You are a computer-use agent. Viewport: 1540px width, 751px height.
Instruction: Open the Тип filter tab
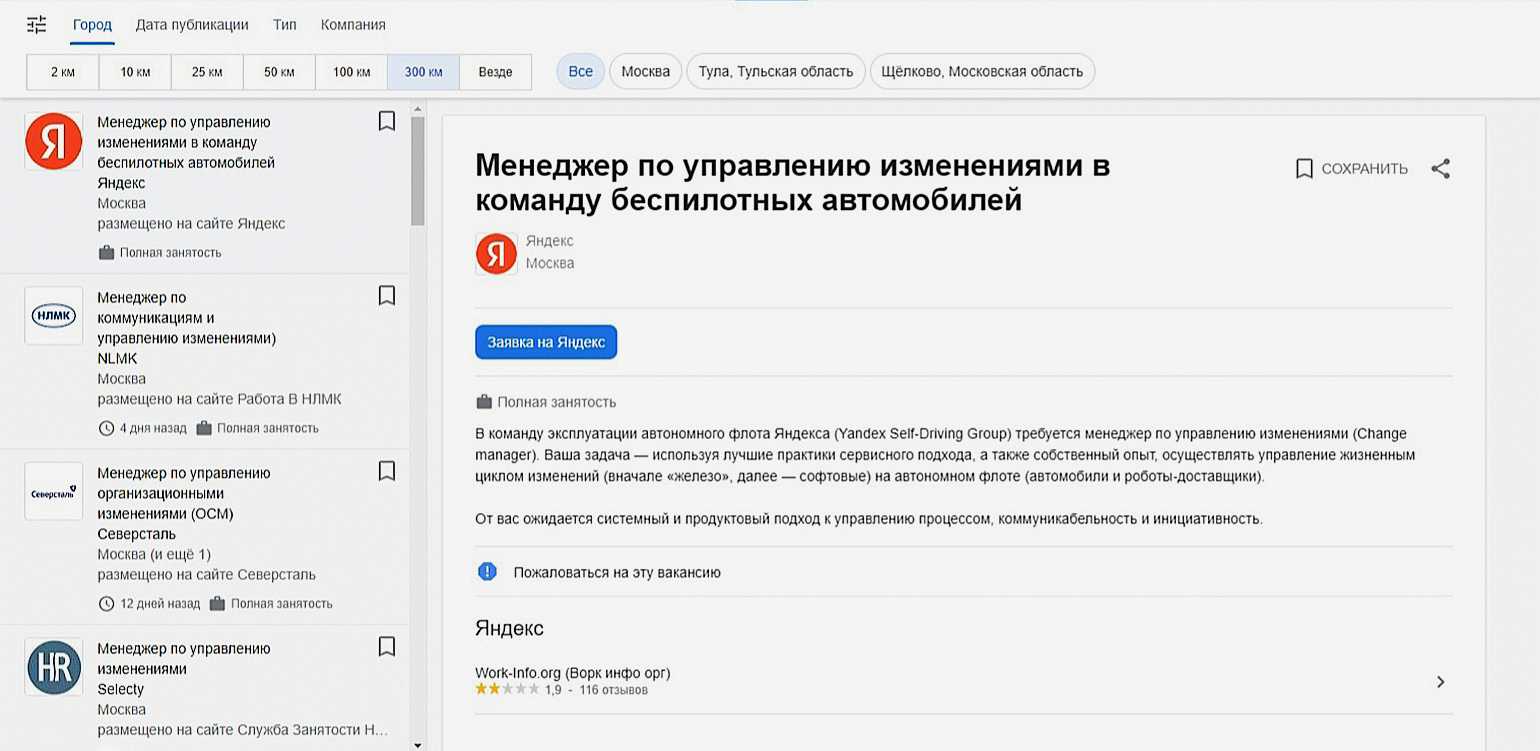[x=284, y=25]
